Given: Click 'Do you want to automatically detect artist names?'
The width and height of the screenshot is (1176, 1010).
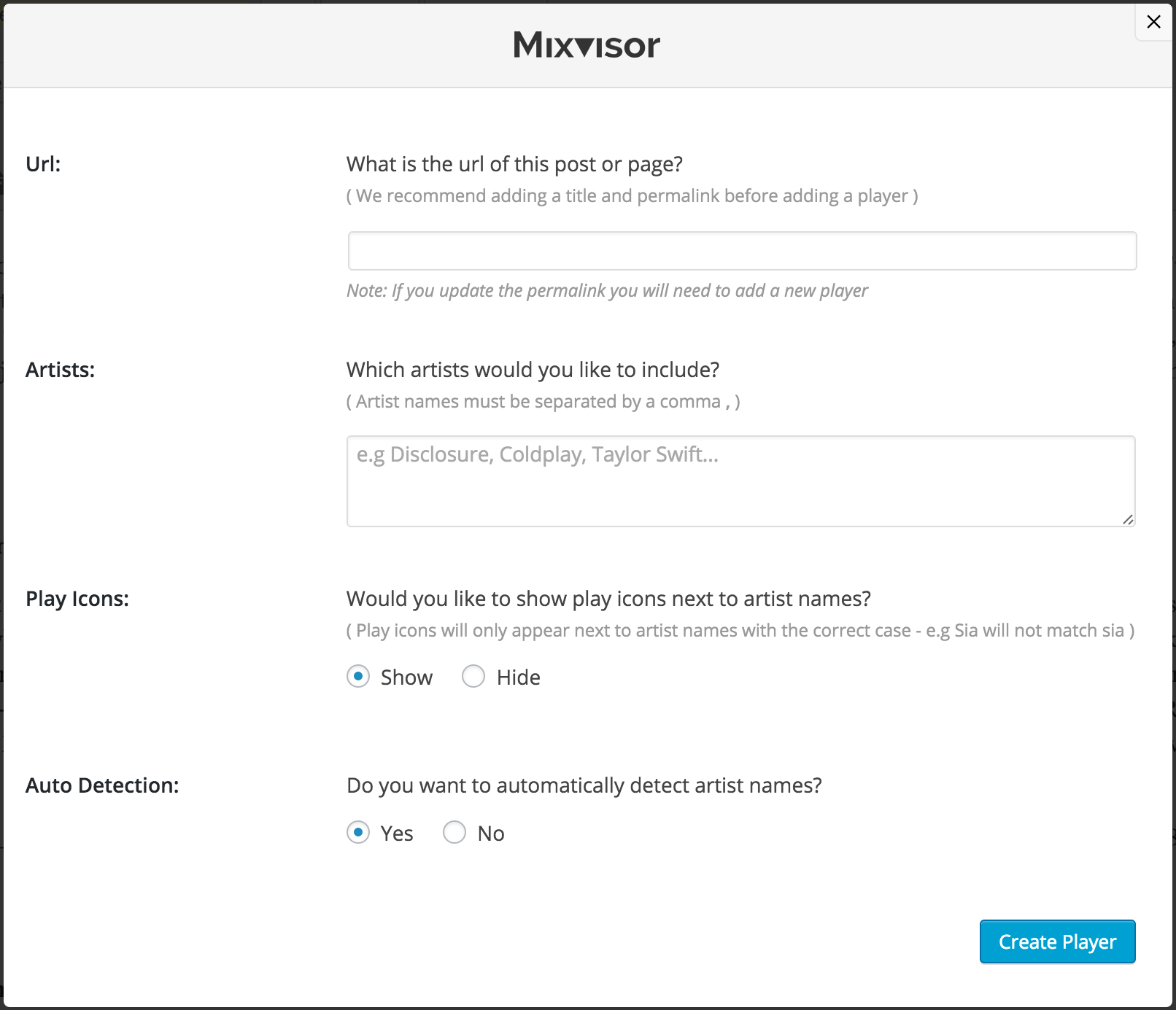Looking at the screenshot, I should tap(584, 785).
